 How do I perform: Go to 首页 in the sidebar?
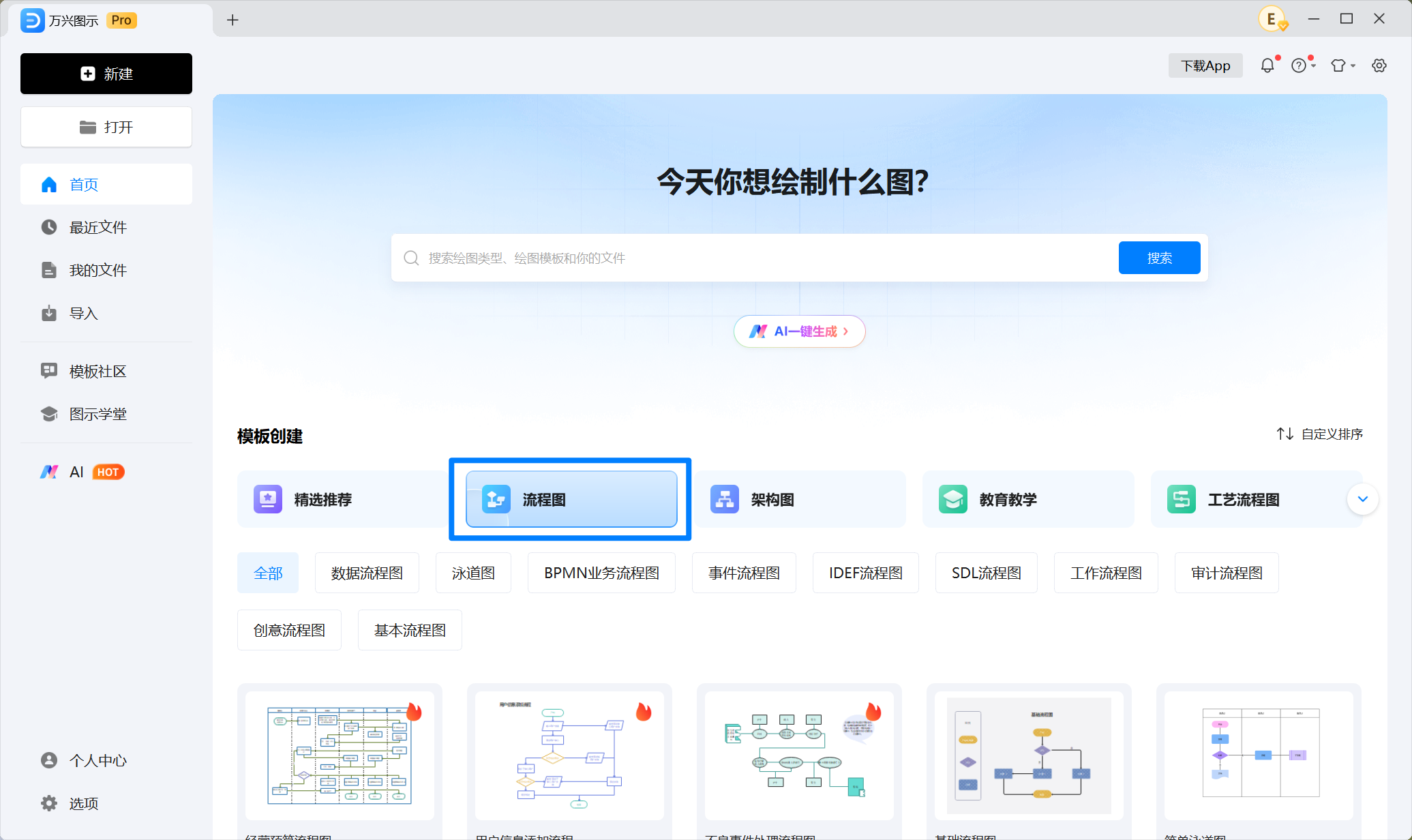pyautogui.click(x=106, y=184)
